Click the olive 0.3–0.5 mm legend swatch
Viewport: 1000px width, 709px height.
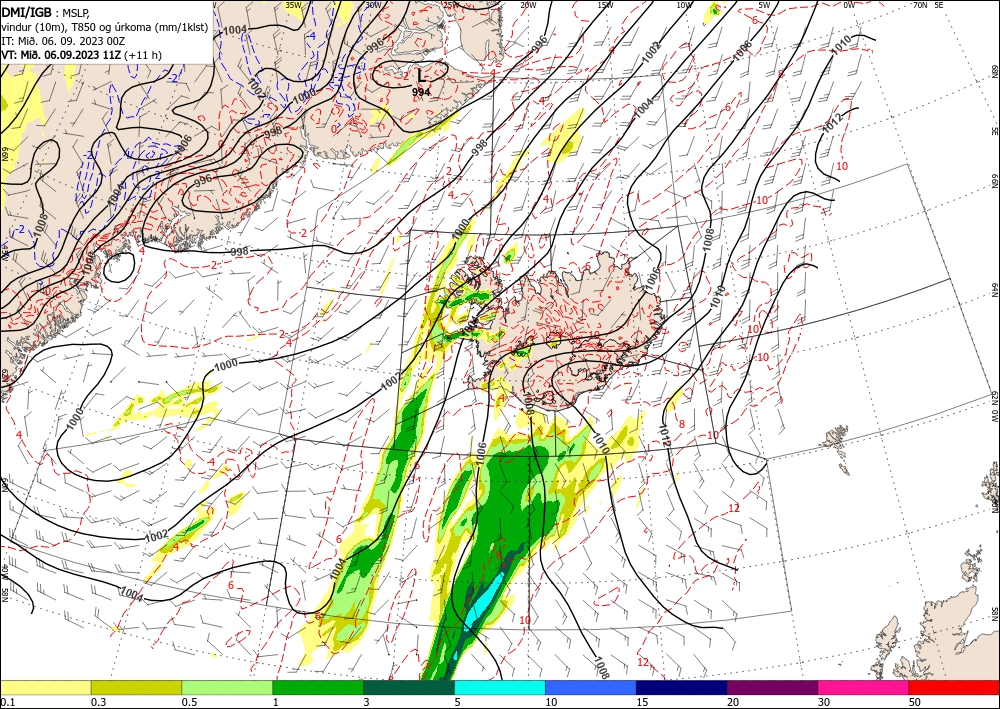click(x=136, y=687)
